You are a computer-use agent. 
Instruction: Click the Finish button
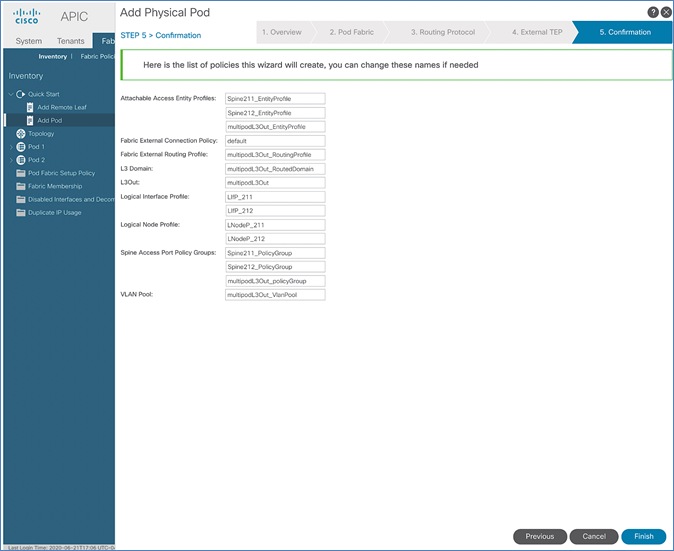click(x=643, y=536)
